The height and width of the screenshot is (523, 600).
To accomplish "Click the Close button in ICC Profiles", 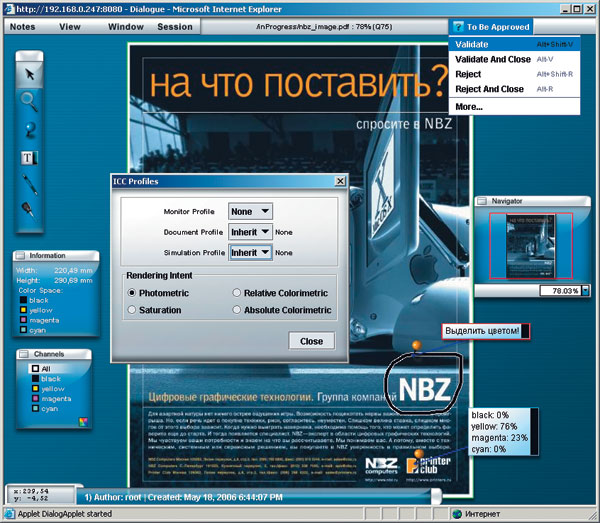I will (x=311, y=341).
